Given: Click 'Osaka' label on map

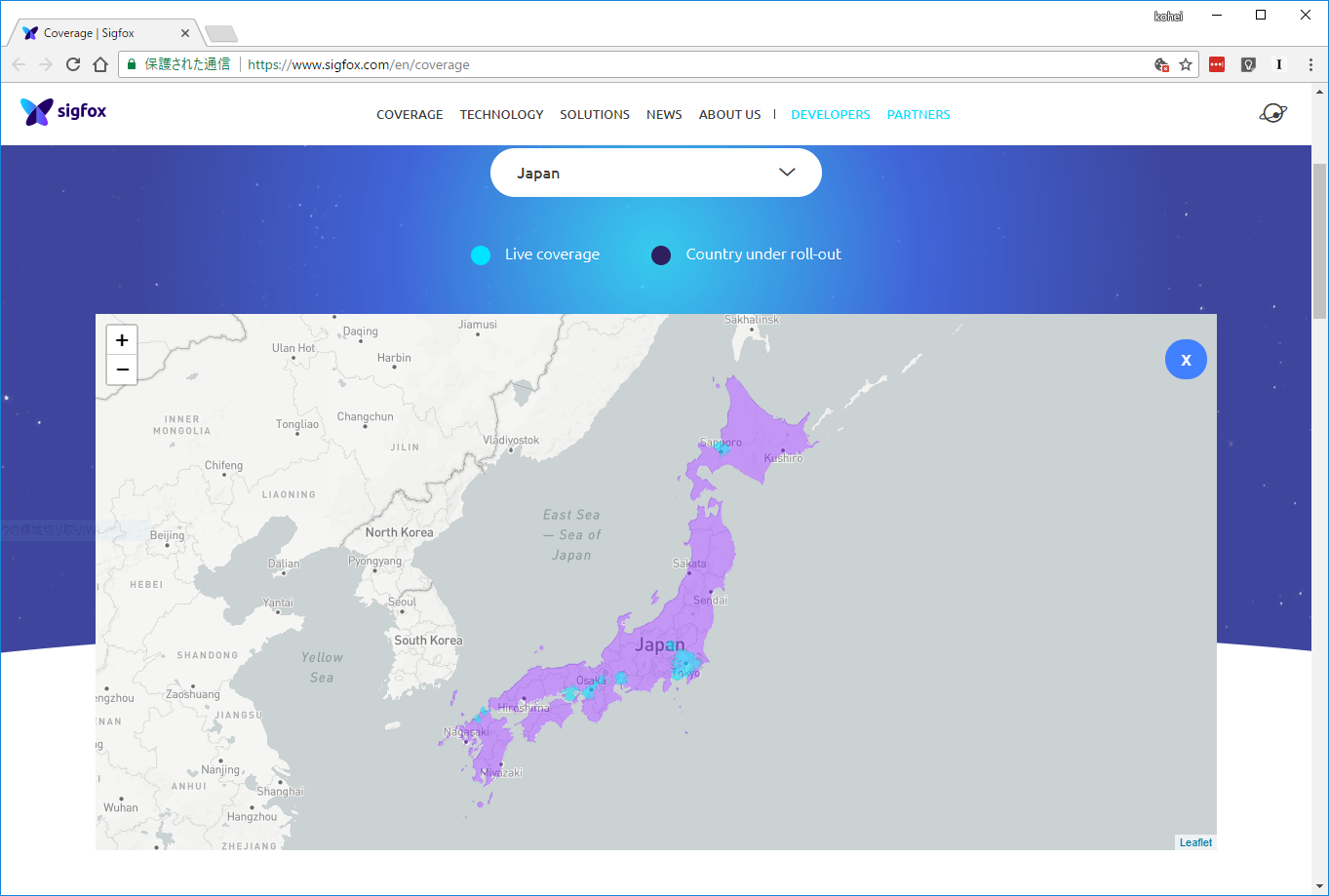Looking at the screenshot, I should (x=591, y=681).
